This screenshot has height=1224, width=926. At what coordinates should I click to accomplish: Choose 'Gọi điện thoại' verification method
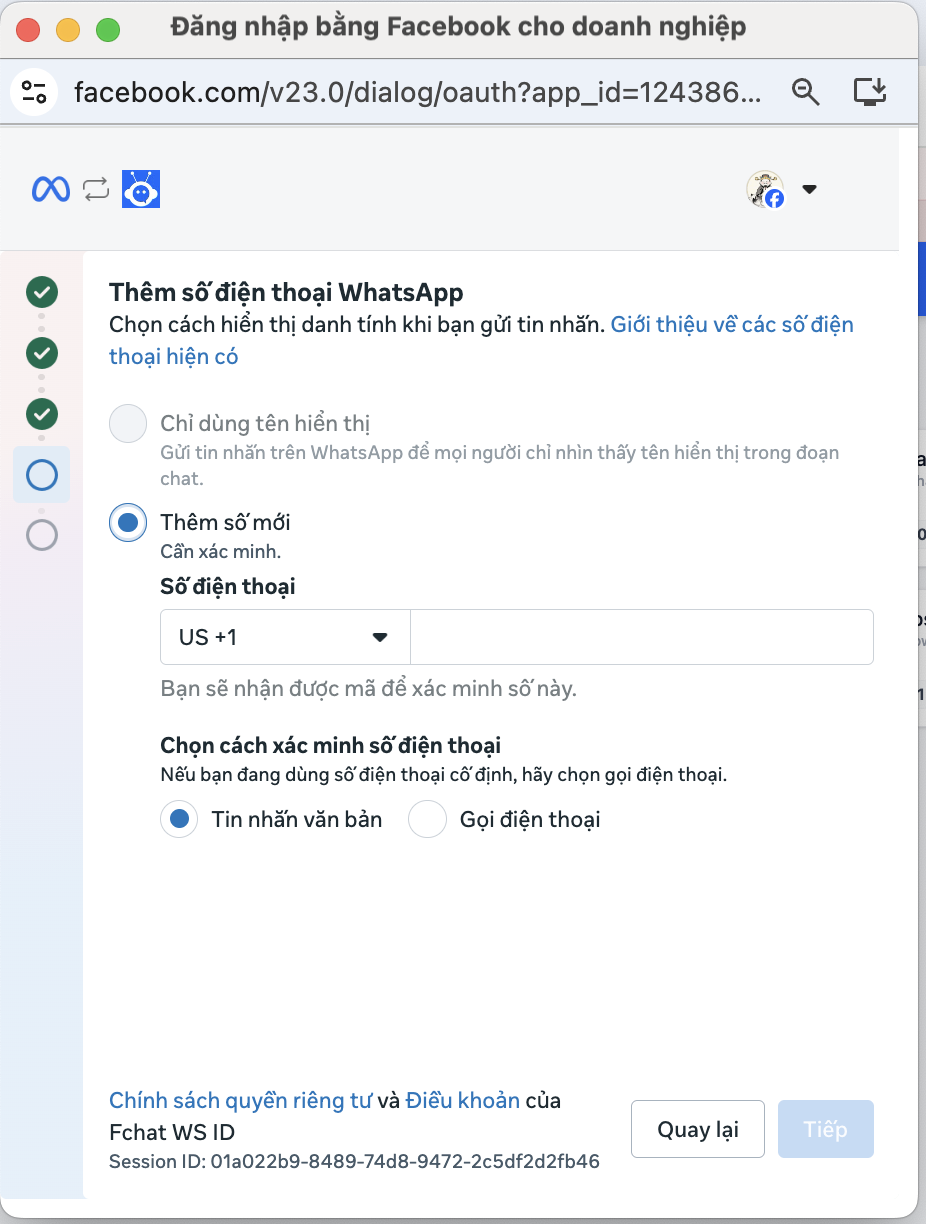427,820
